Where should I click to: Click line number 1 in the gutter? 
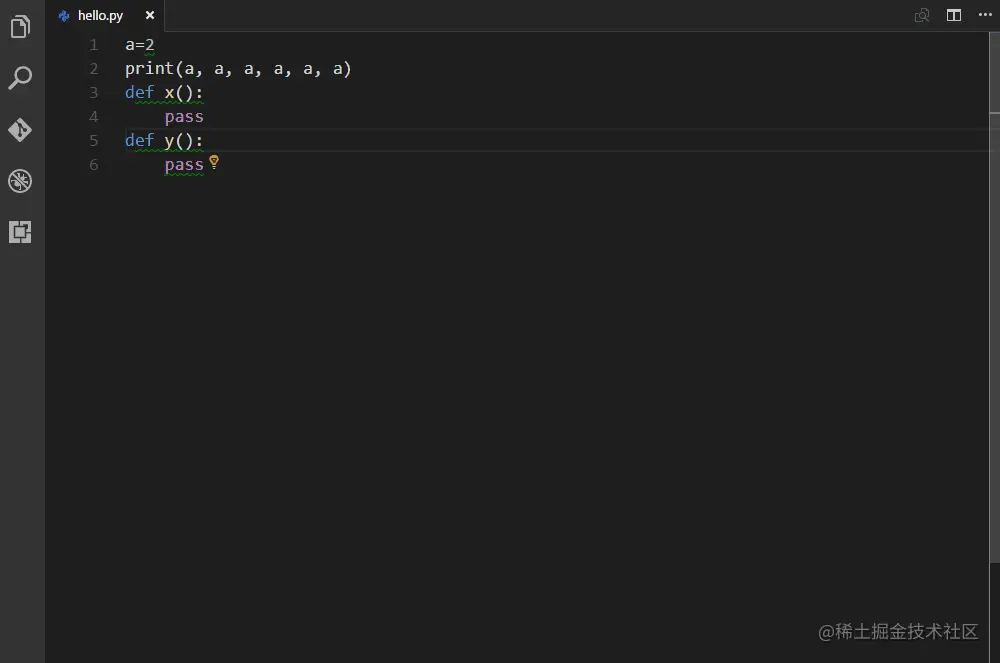tap(94, 45)
